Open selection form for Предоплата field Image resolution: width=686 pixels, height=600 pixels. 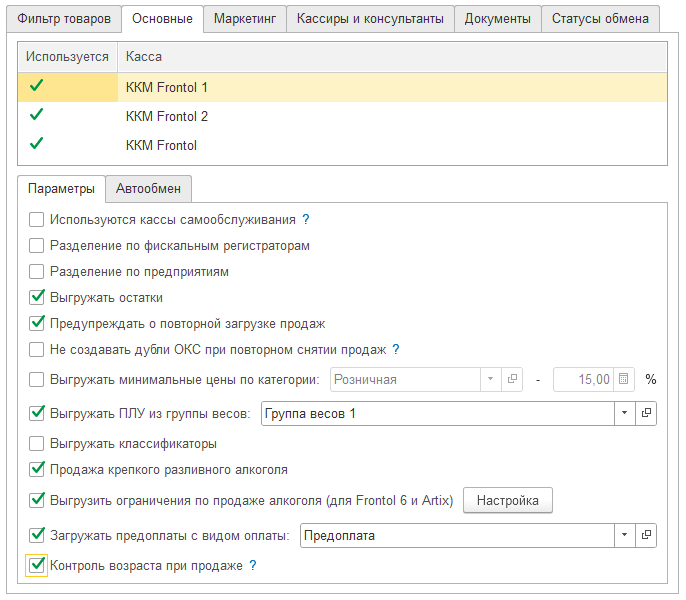646,536
